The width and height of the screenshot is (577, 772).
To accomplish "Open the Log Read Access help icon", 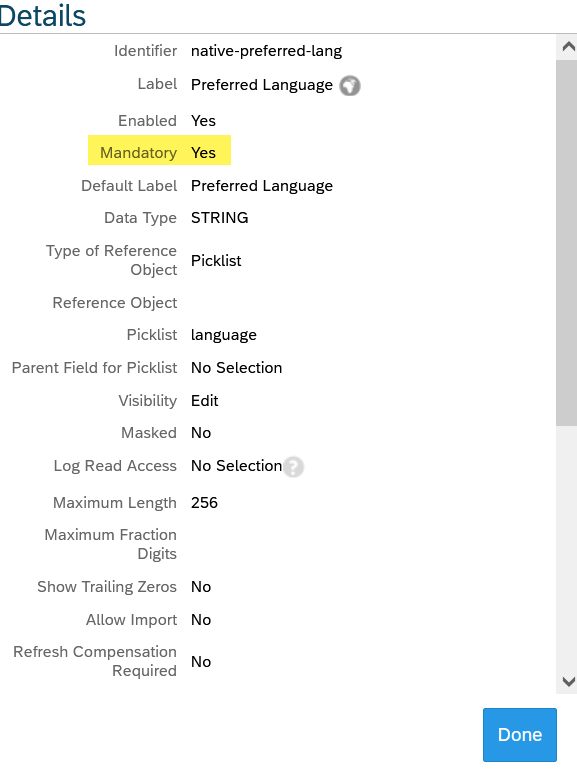I will coord(293,467).
